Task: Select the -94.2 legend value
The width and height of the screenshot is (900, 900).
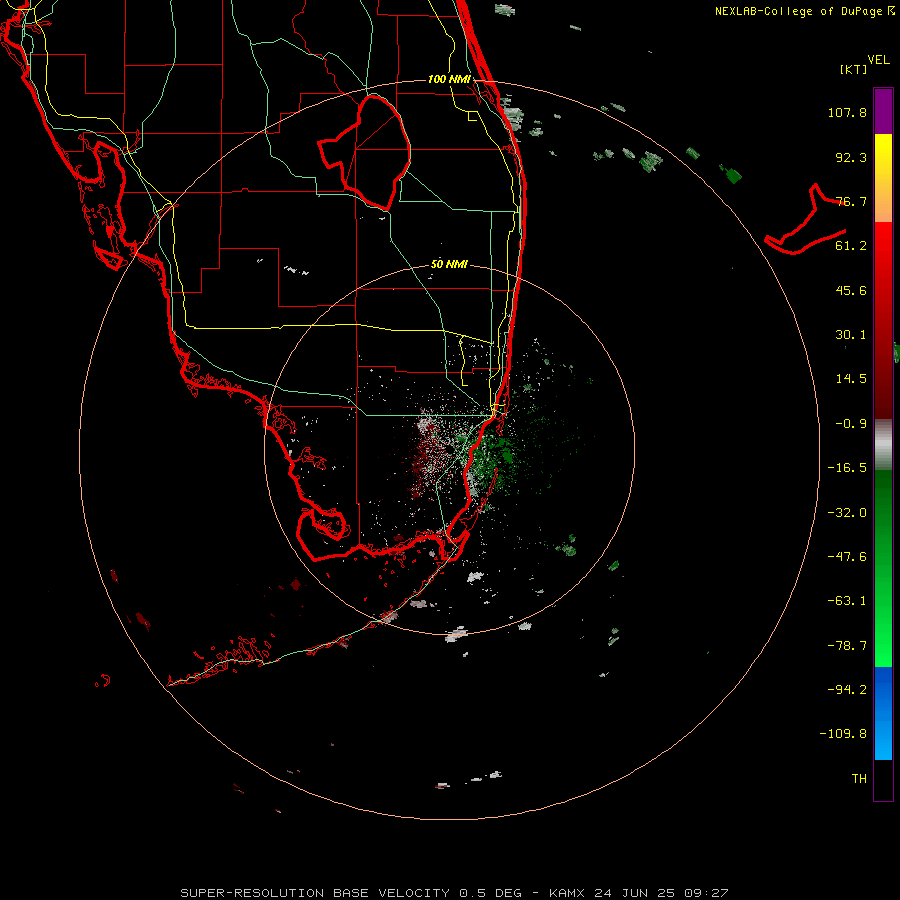Action: (x=847, y=690)
